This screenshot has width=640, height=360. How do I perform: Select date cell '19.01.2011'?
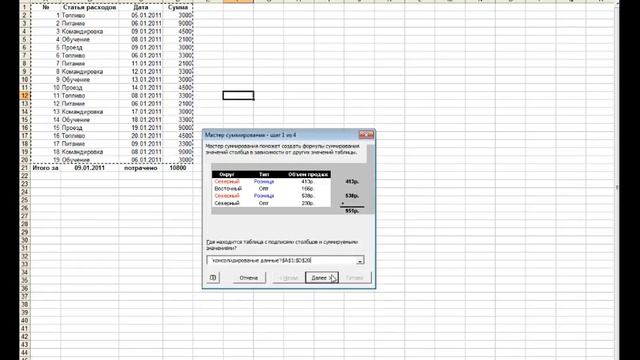tap(141, 128)
